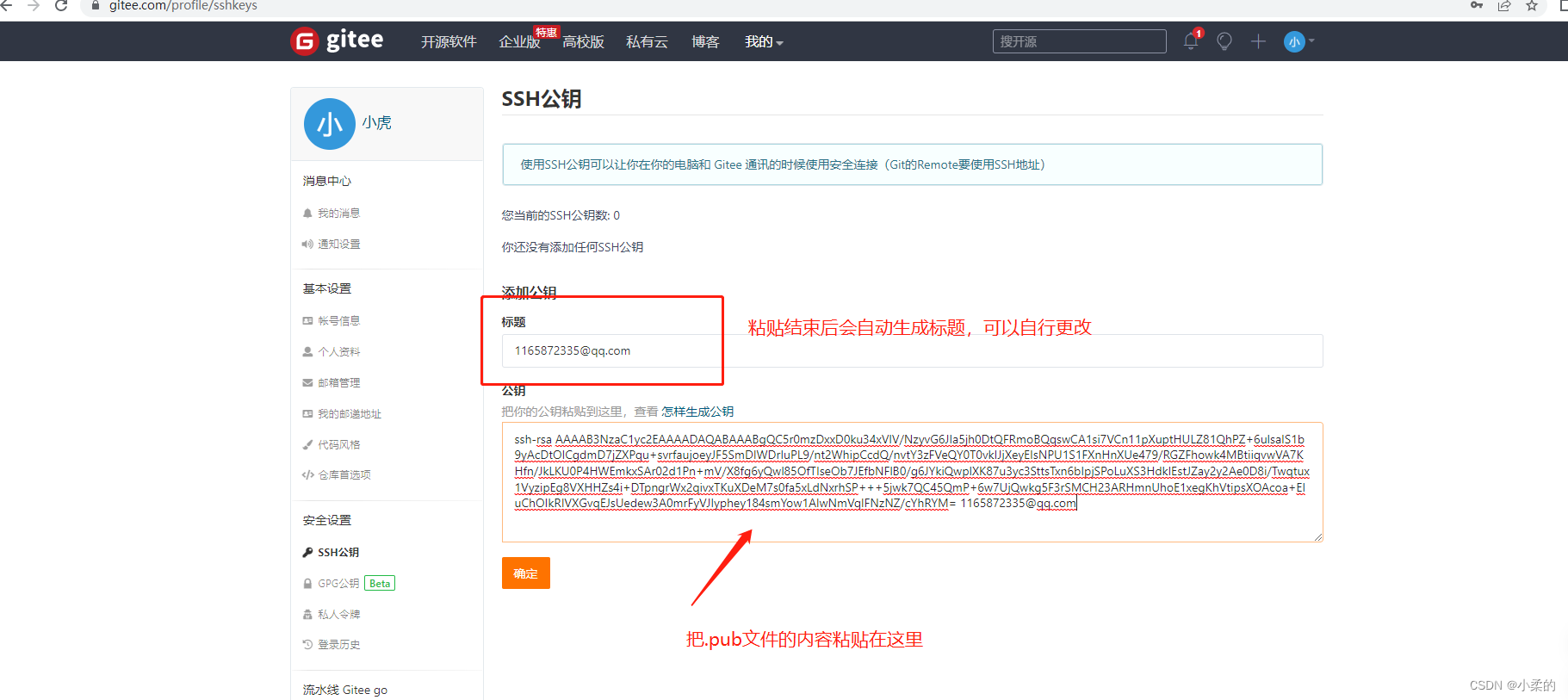The height and width of the screenshot is (700, 1568).
Task: Click the brush icon beside 代码风格
Action: [x=307, y=444]
